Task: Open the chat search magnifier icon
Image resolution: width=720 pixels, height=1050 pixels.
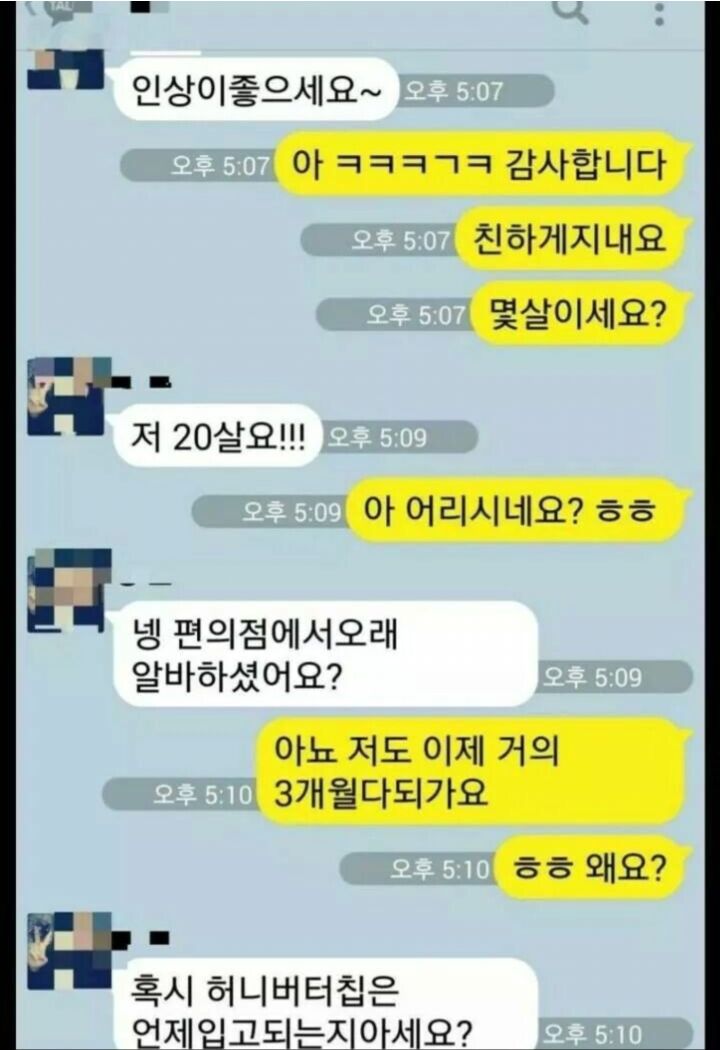Action: click(x=571, y=10)
